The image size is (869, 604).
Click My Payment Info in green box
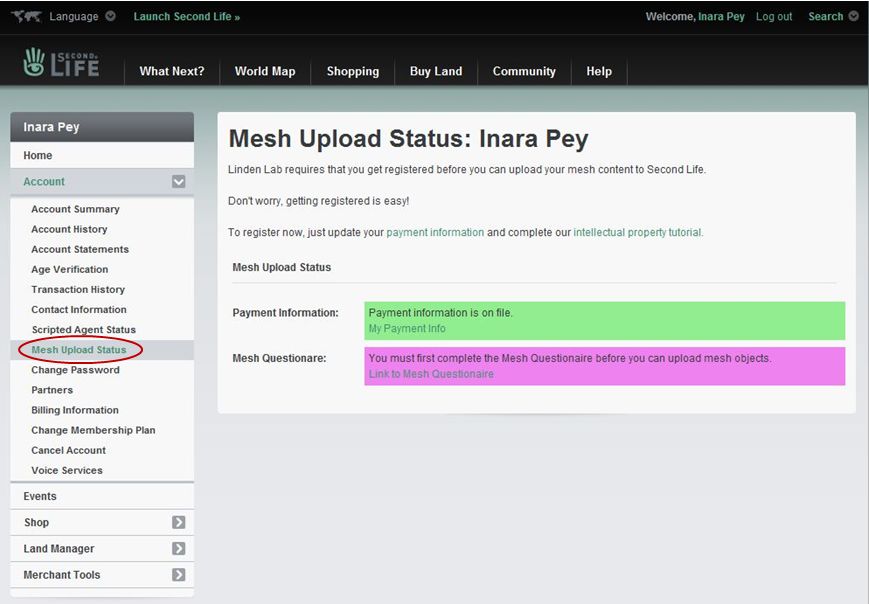[x=407, y=328]
